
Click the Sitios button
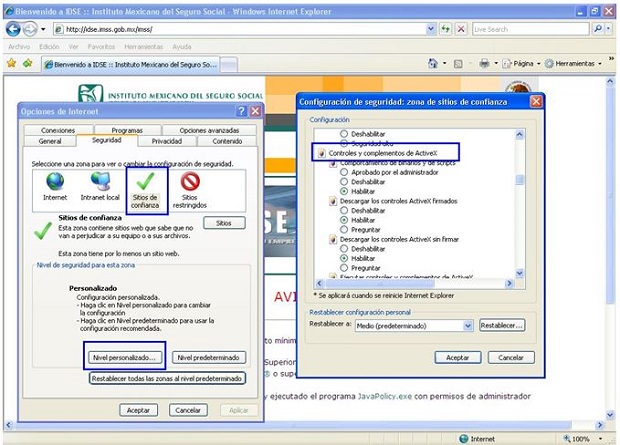click(224, 223)
